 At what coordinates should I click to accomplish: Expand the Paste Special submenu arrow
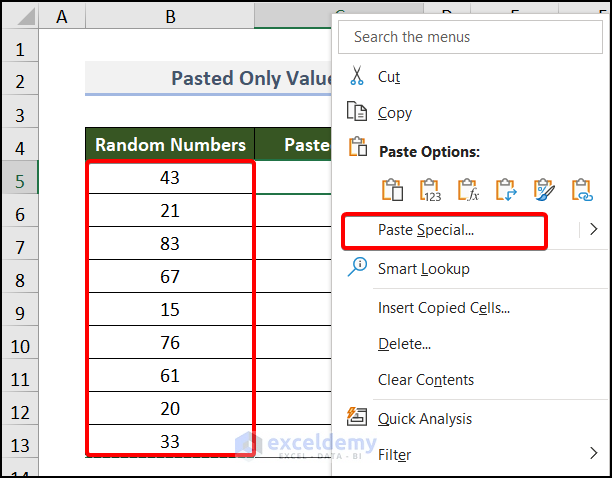(x=593, y=230)
